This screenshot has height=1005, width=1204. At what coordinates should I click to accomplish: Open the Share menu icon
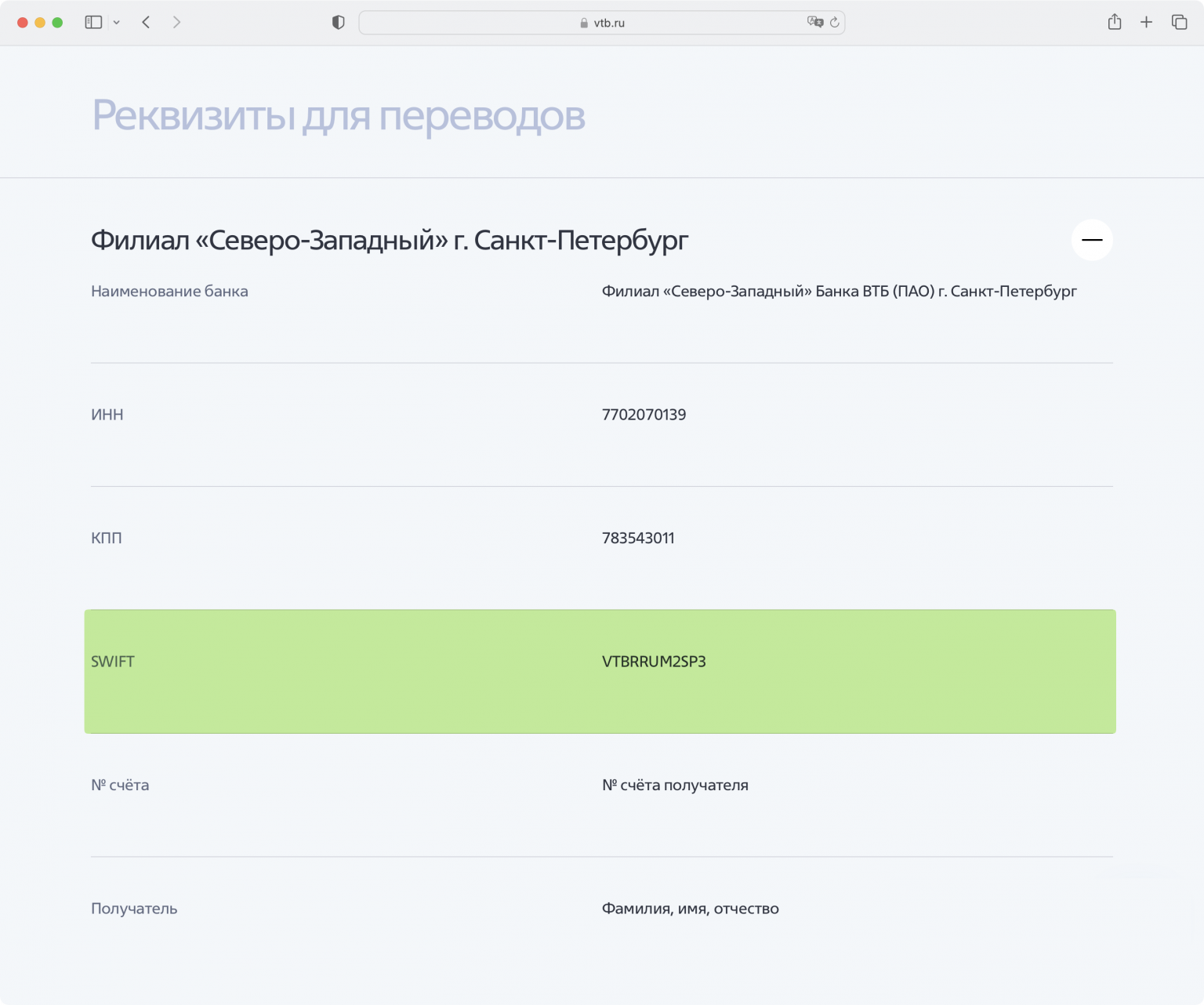pyautogui.click(x=1115, y=22)
